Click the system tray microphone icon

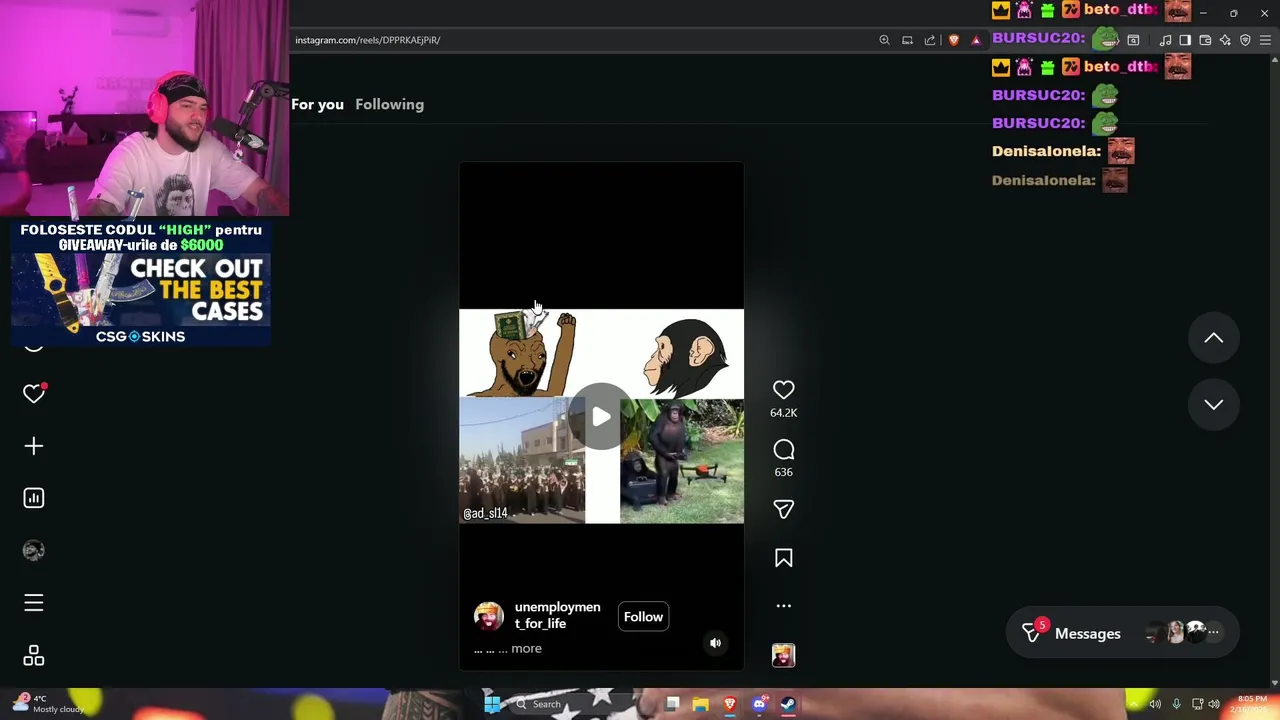(x=1176, y=704)
